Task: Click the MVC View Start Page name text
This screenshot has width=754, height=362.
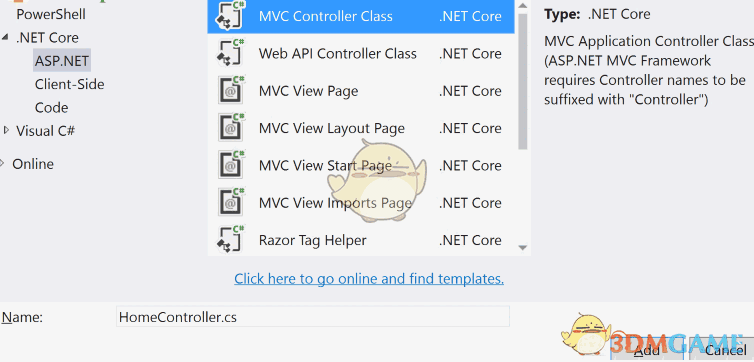Action: coord(325,165)
